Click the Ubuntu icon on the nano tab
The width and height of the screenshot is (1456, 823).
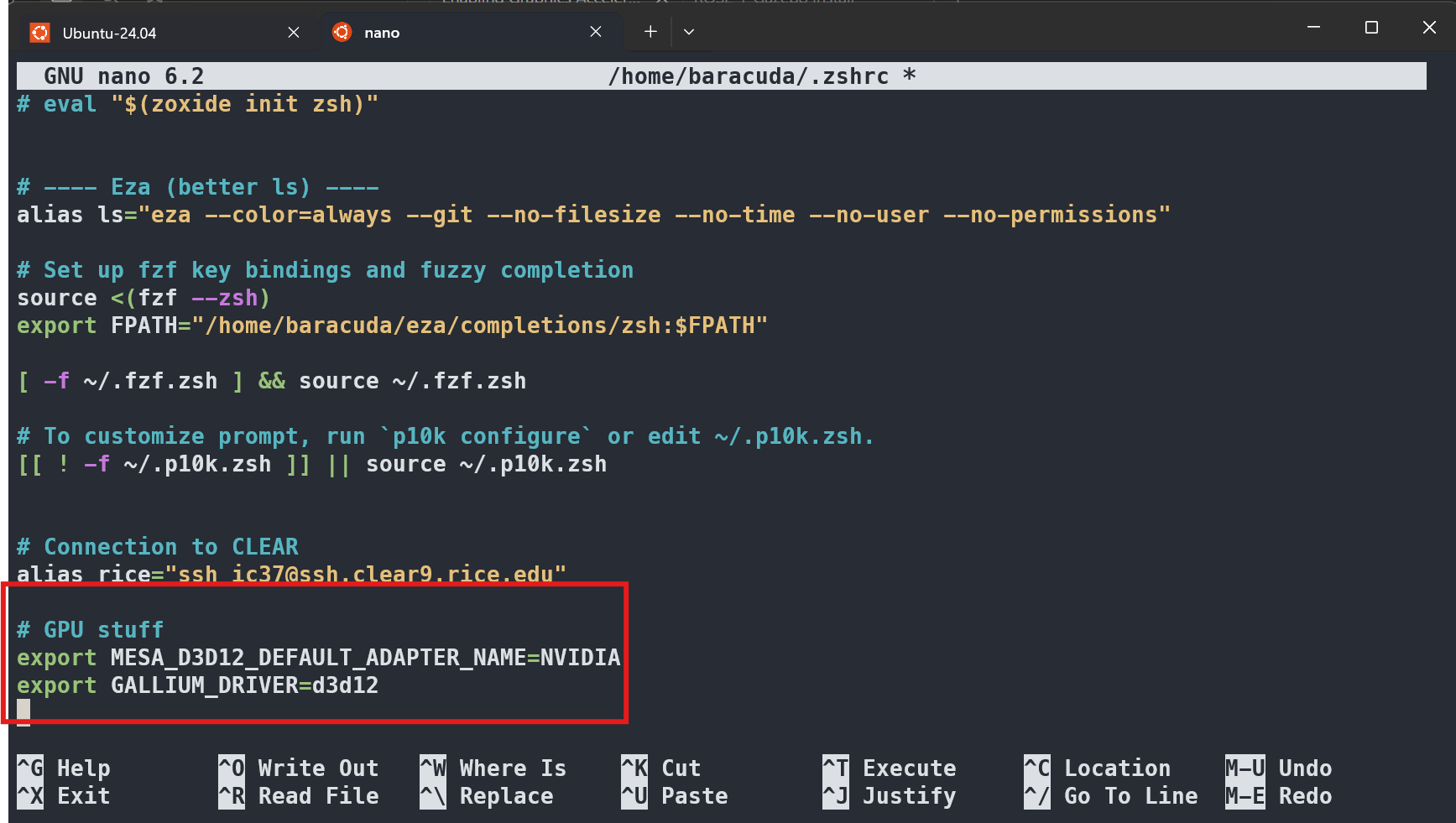coord(342,32)
